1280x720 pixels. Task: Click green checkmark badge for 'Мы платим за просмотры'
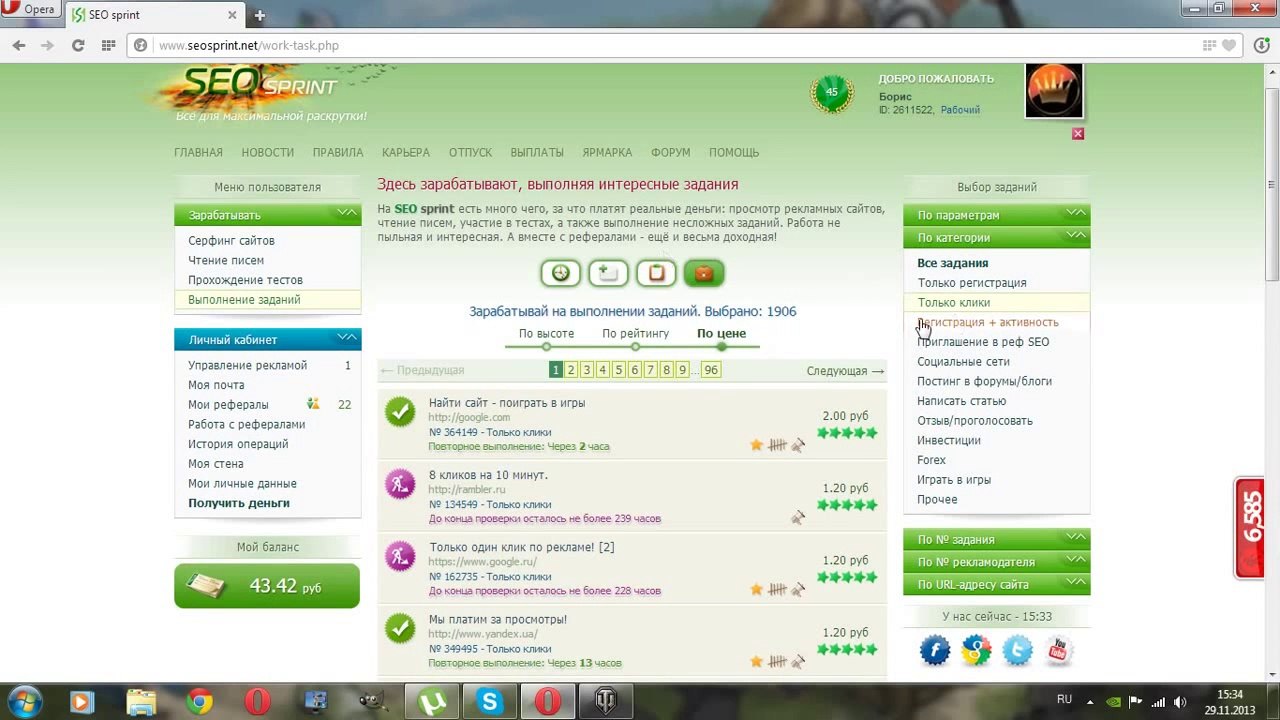point(401,628)
